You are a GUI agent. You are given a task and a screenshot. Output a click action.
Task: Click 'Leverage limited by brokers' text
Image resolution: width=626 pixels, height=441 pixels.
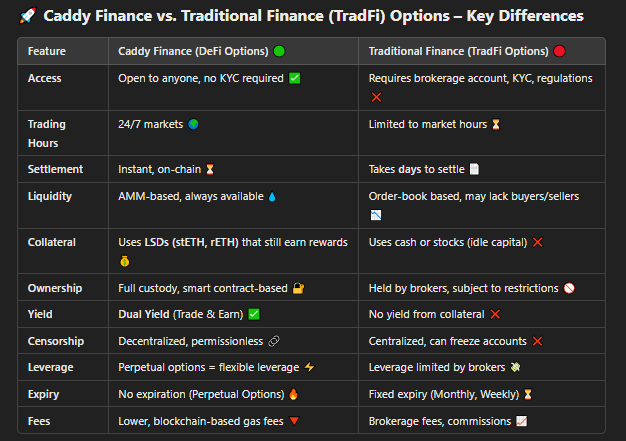[x=437, y=367]
